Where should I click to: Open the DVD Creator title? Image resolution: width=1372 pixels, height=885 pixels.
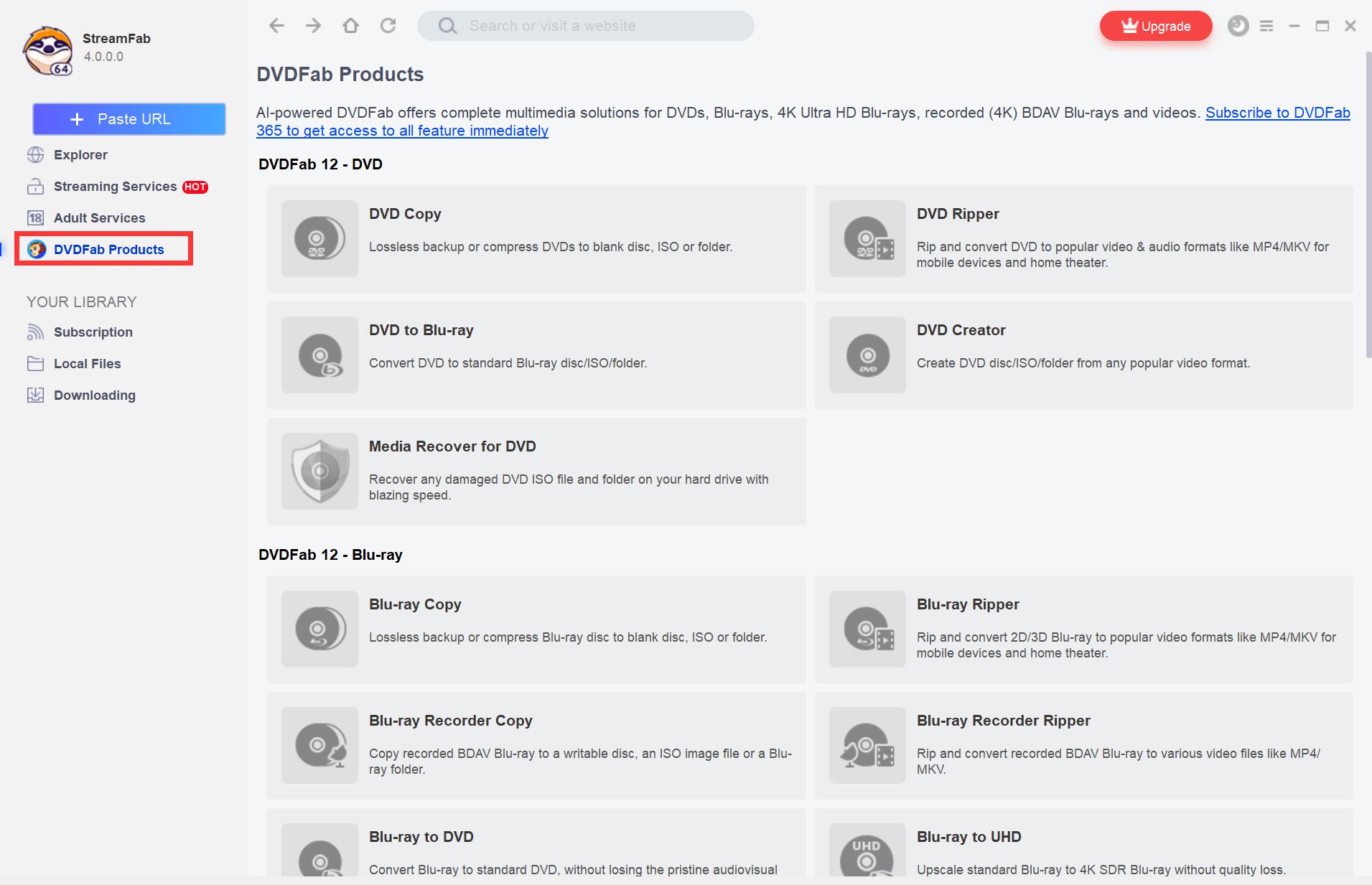(961, 330)
